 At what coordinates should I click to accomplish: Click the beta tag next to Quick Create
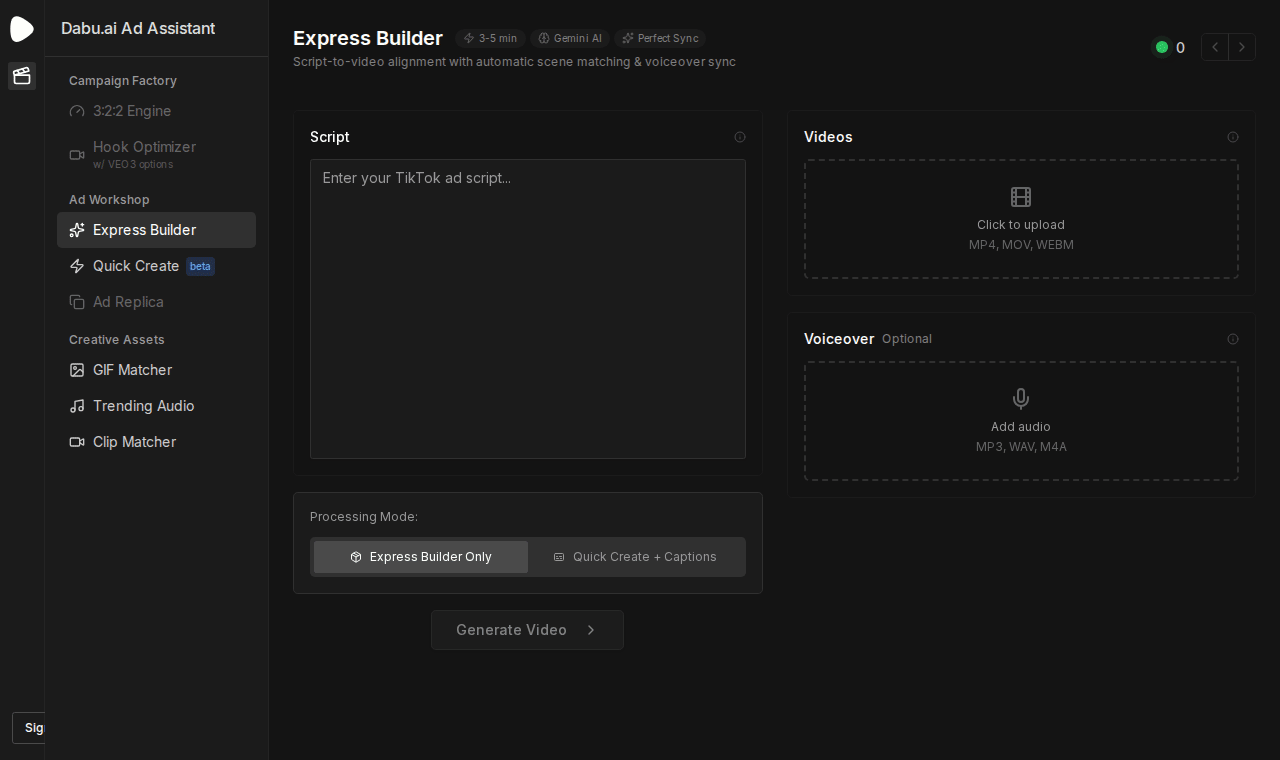pyautogui.click(x=201, y=266)
